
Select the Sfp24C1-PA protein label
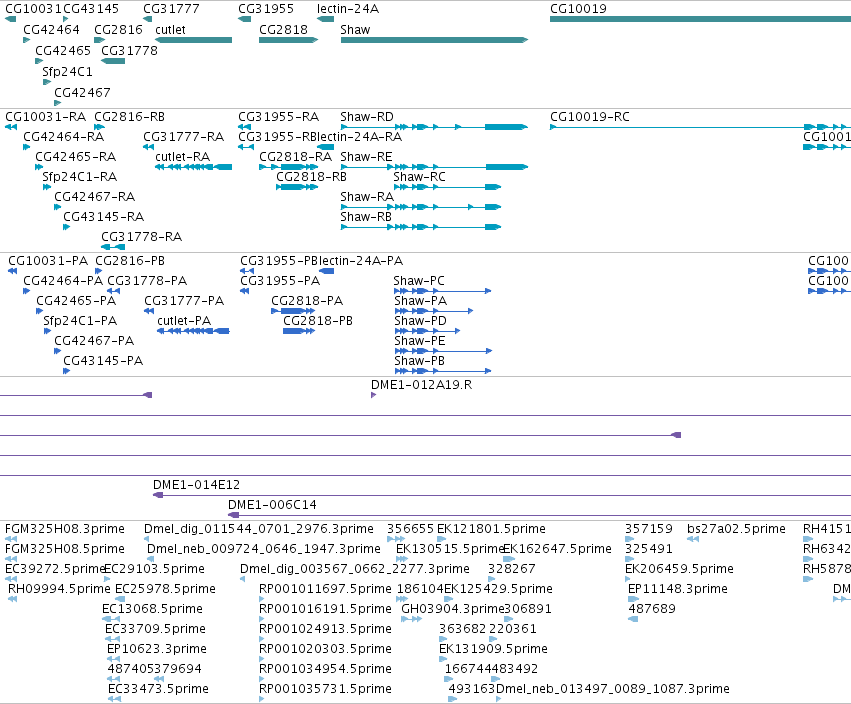80,321
